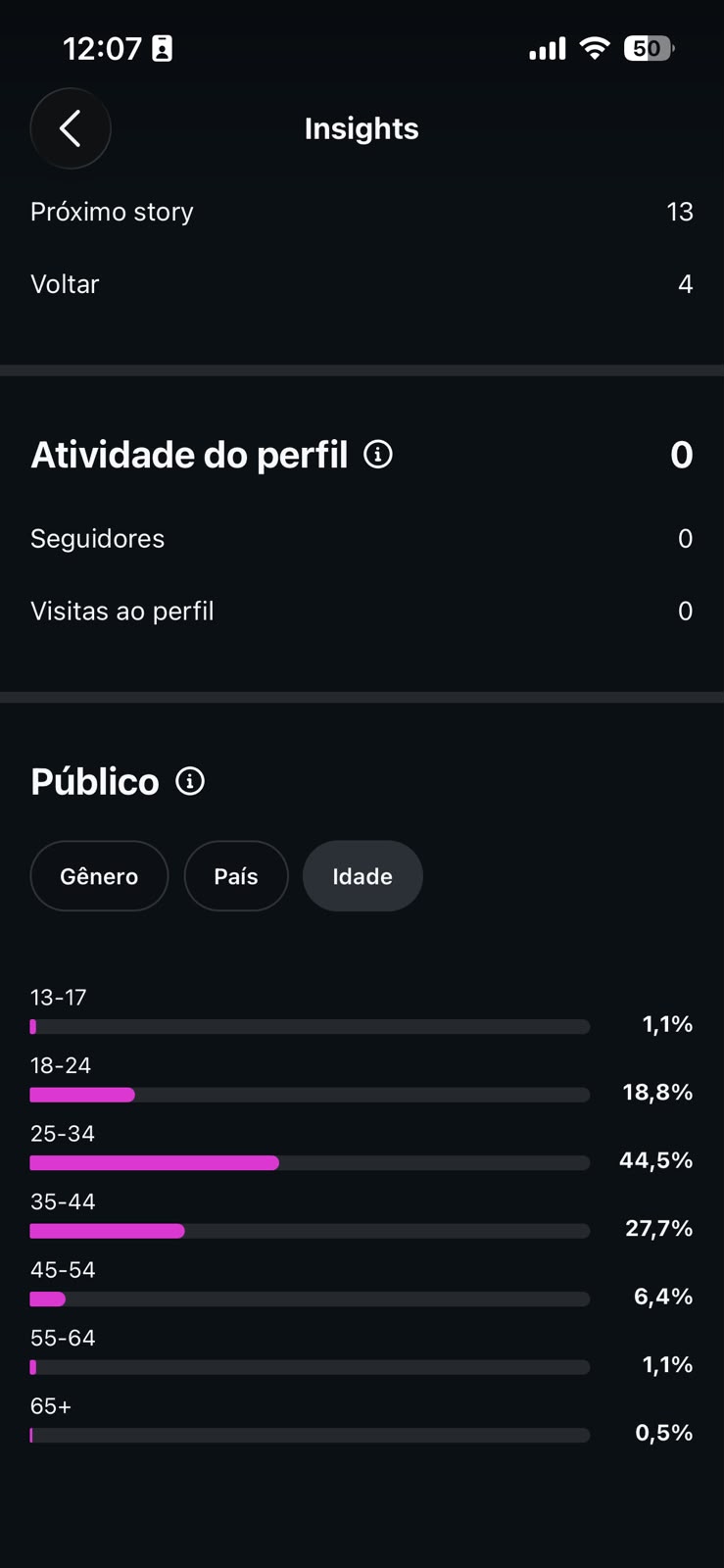The image size is (724, 1568).
Task: Switch to the Gênero tab
Action: tap(99, 876)
